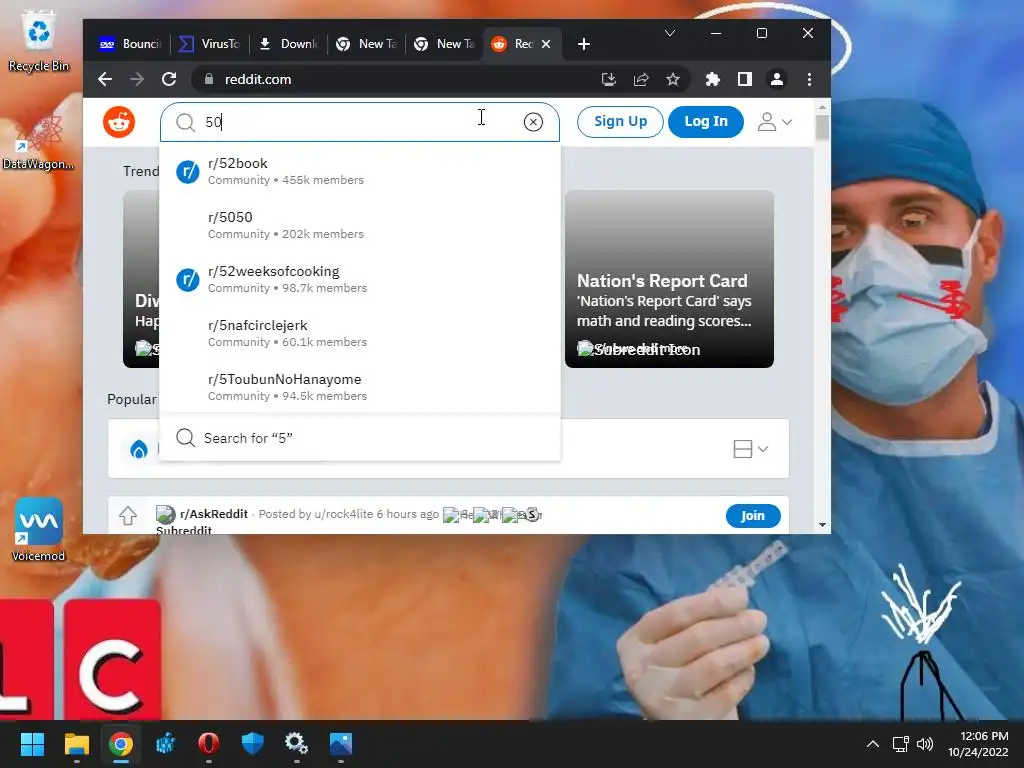Clear the Reddit search field
This screenshot has height=768, width=1024.
tap(533, 121)
